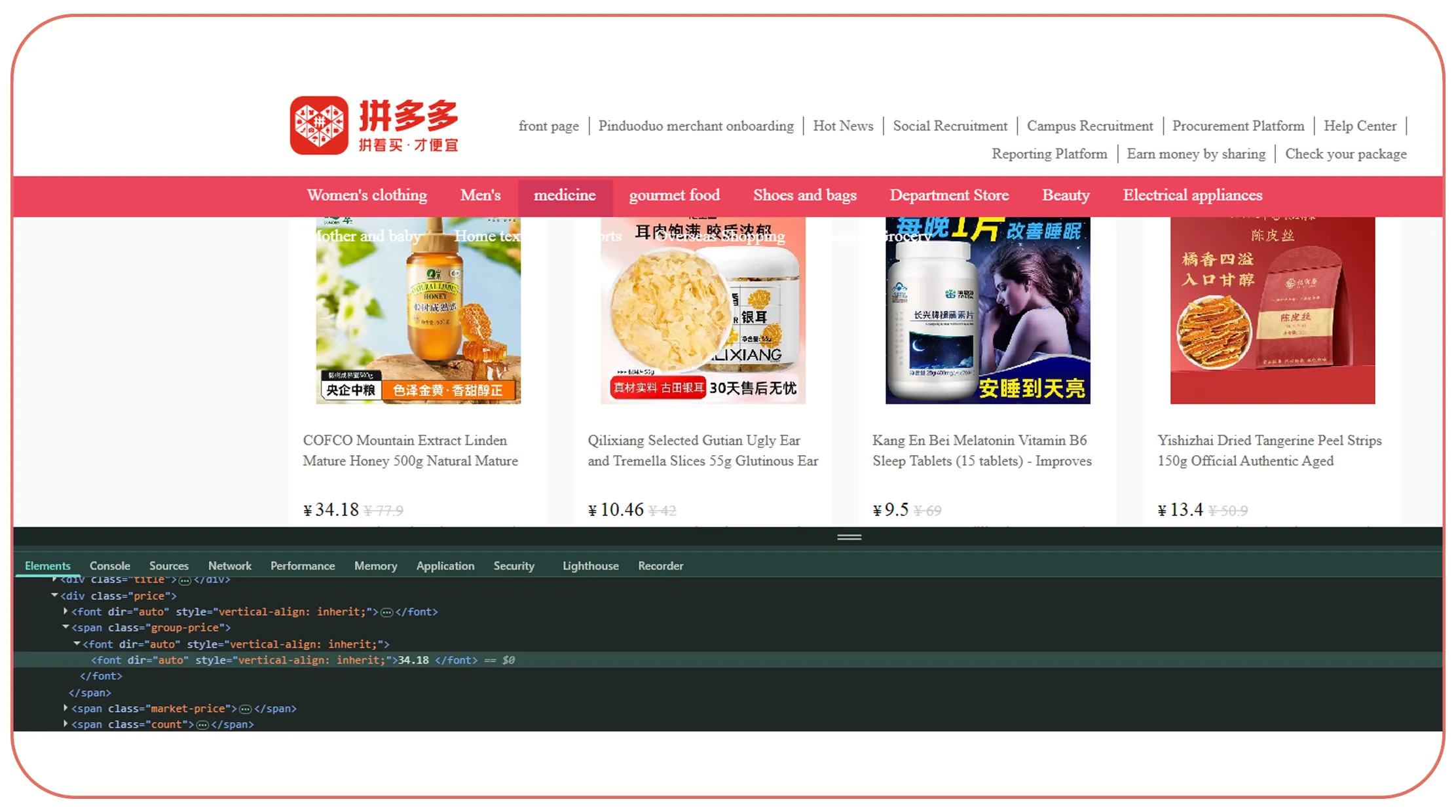This screenshot has height=812, width=1456.
Task: Open Yishizhai Tangerine Peel image
Action: click(1273, 310)
